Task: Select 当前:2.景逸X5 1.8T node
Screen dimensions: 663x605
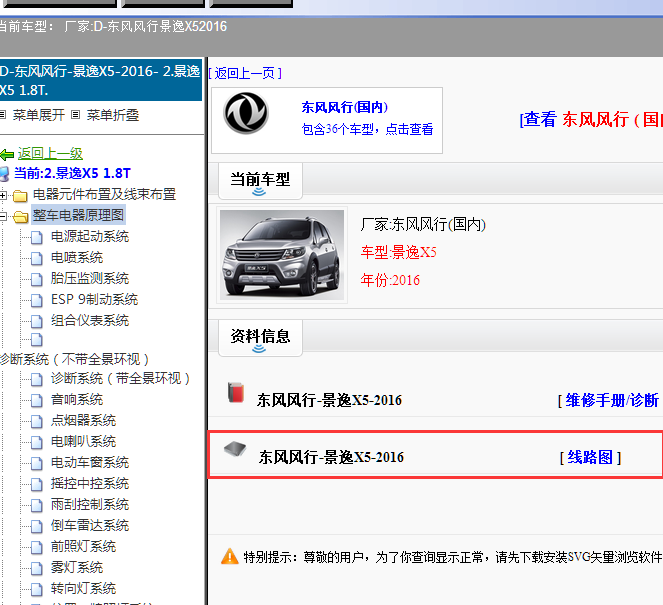Action: (x=72, y=173)
